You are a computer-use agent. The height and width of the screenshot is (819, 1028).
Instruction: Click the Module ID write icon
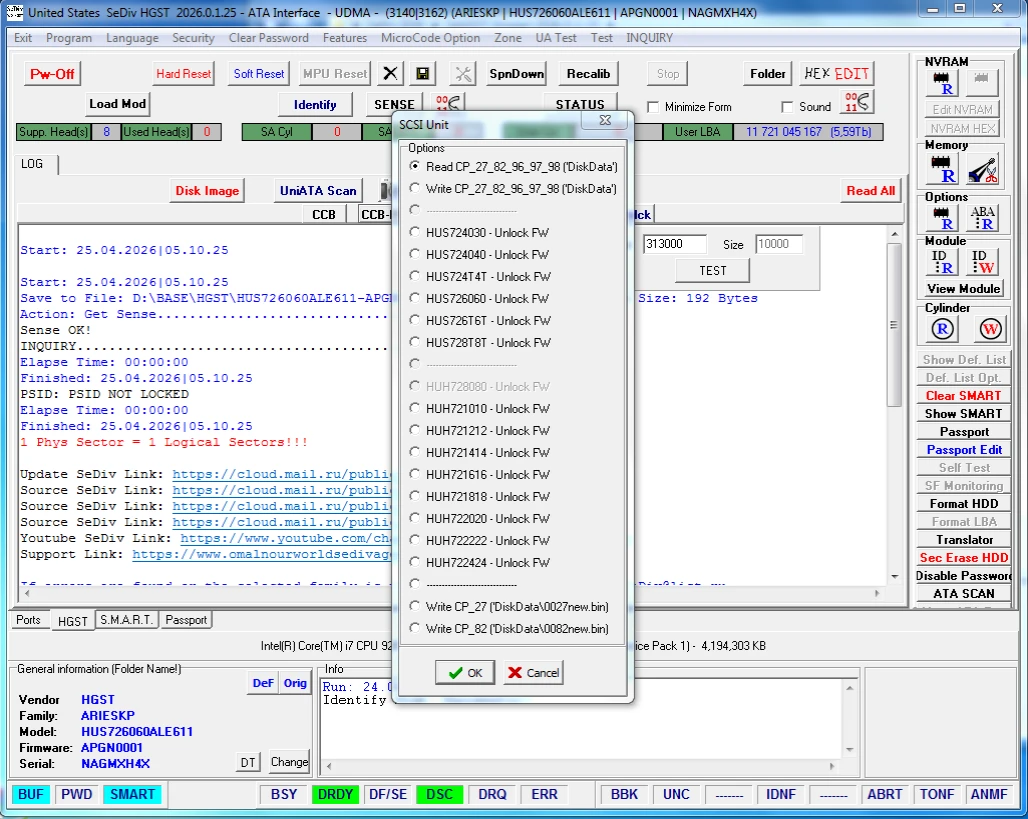pos(983,262)
